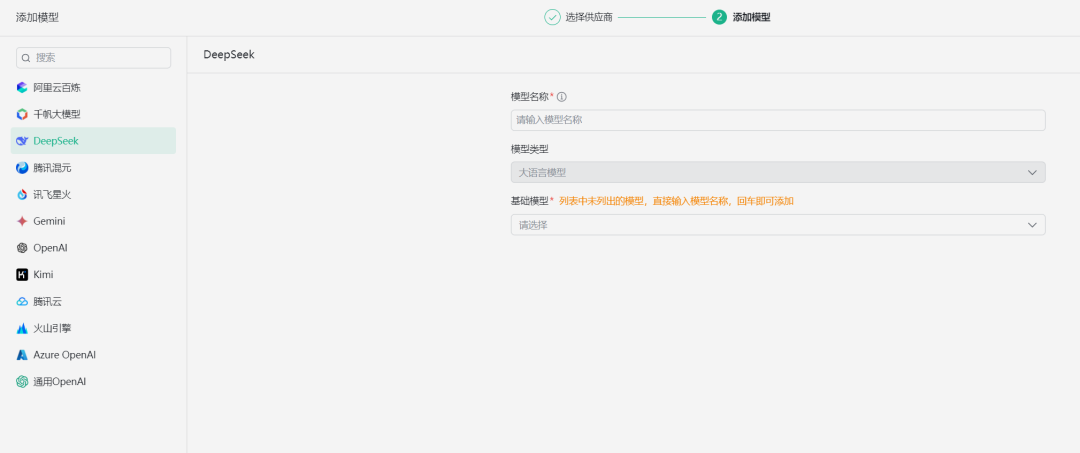Select 腾讯云 as the provider
The height and width of the screenshot is (453, 1080).
(x=93, y=302)
